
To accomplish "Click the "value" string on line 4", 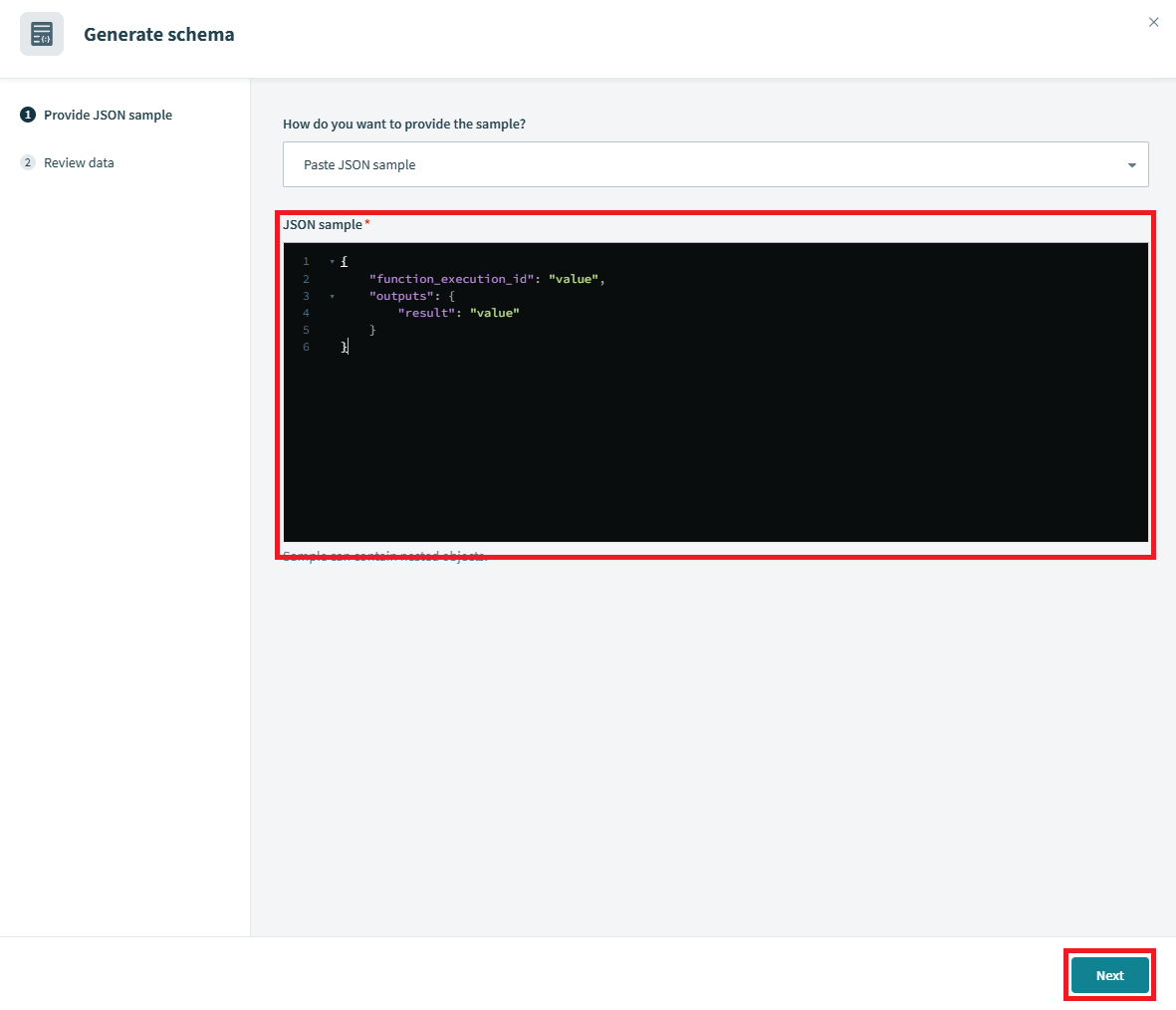I will pos(495,313).
